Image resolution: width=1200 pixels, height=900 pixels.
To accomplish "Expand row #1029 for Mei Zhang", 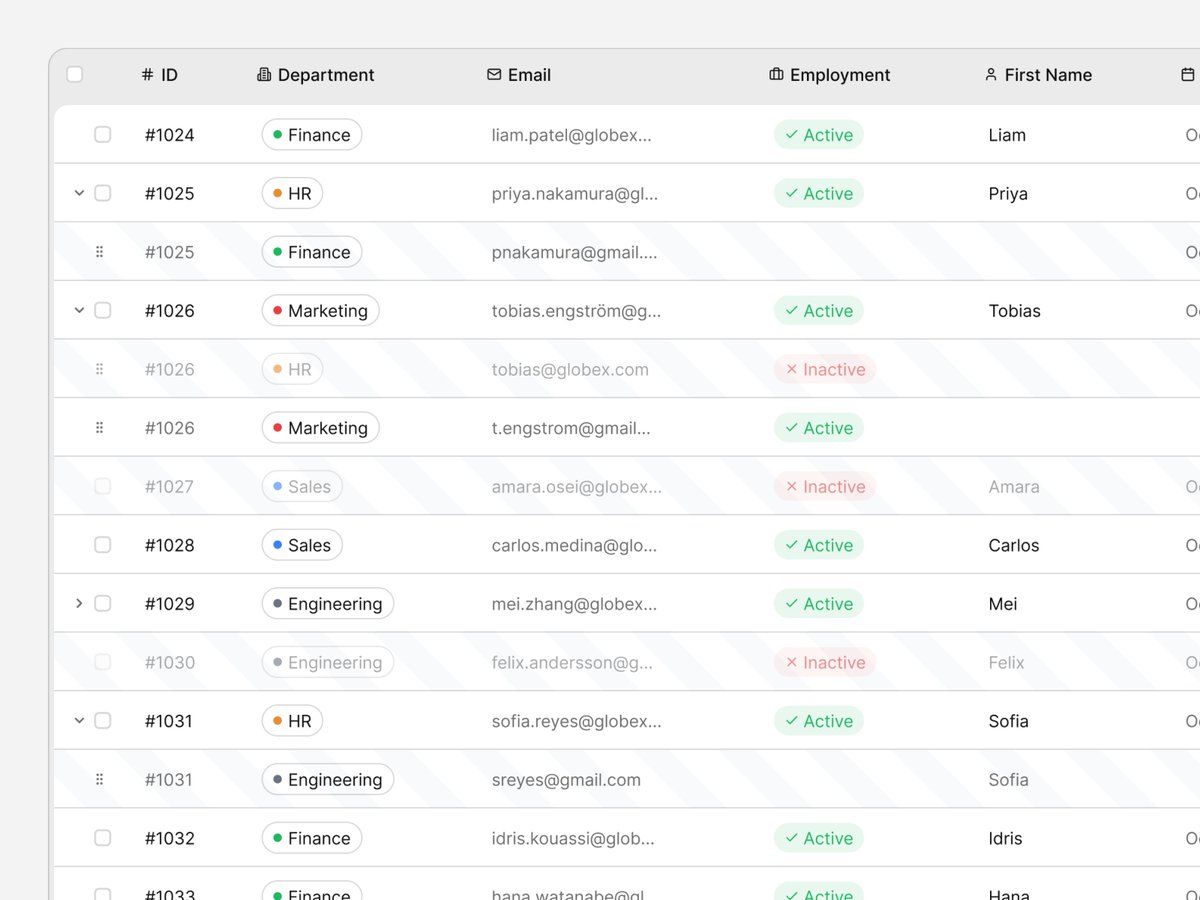I will (78, 603).
